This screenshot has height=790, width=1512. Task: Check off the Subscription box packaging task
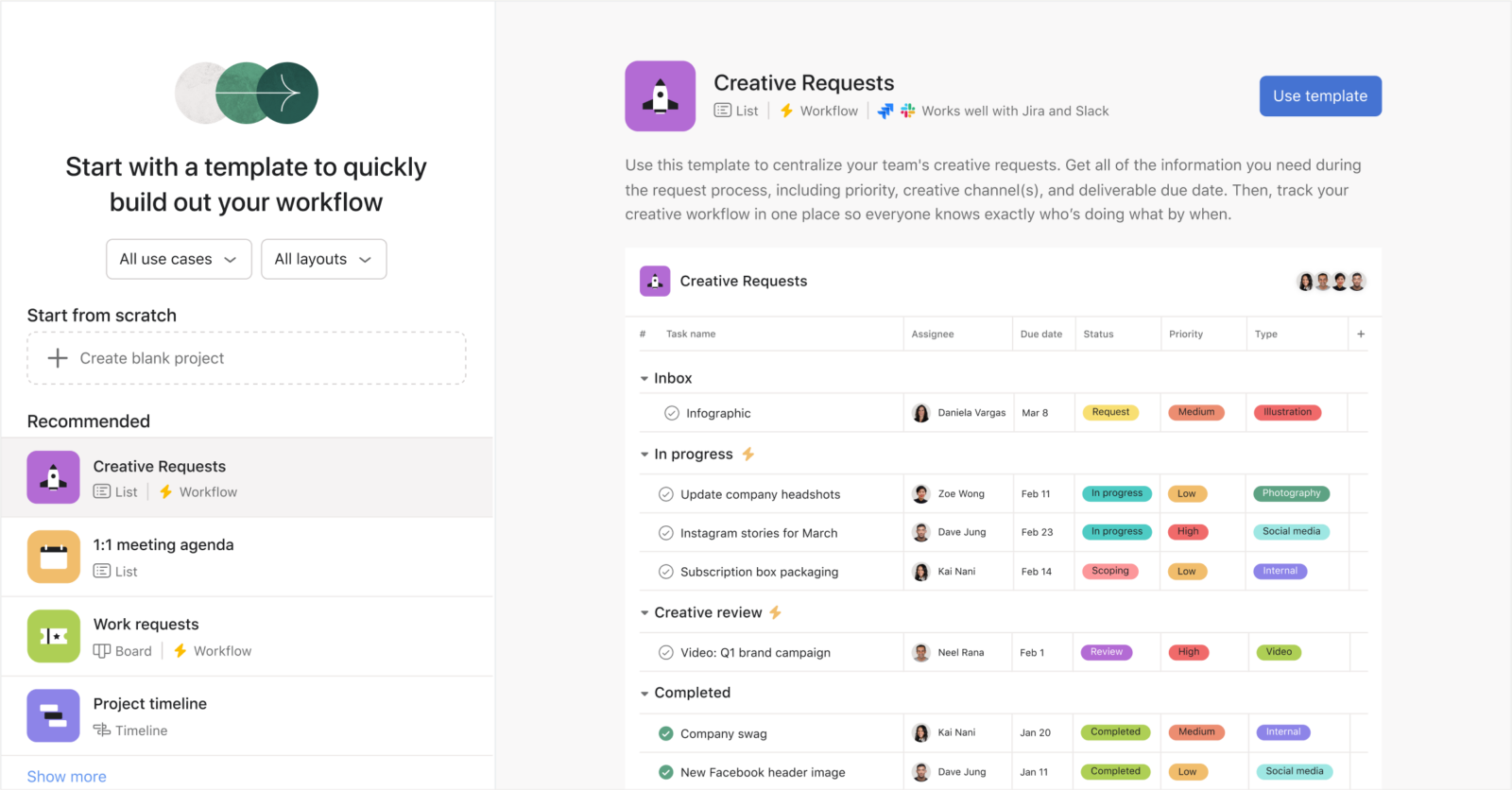(664, 571)
